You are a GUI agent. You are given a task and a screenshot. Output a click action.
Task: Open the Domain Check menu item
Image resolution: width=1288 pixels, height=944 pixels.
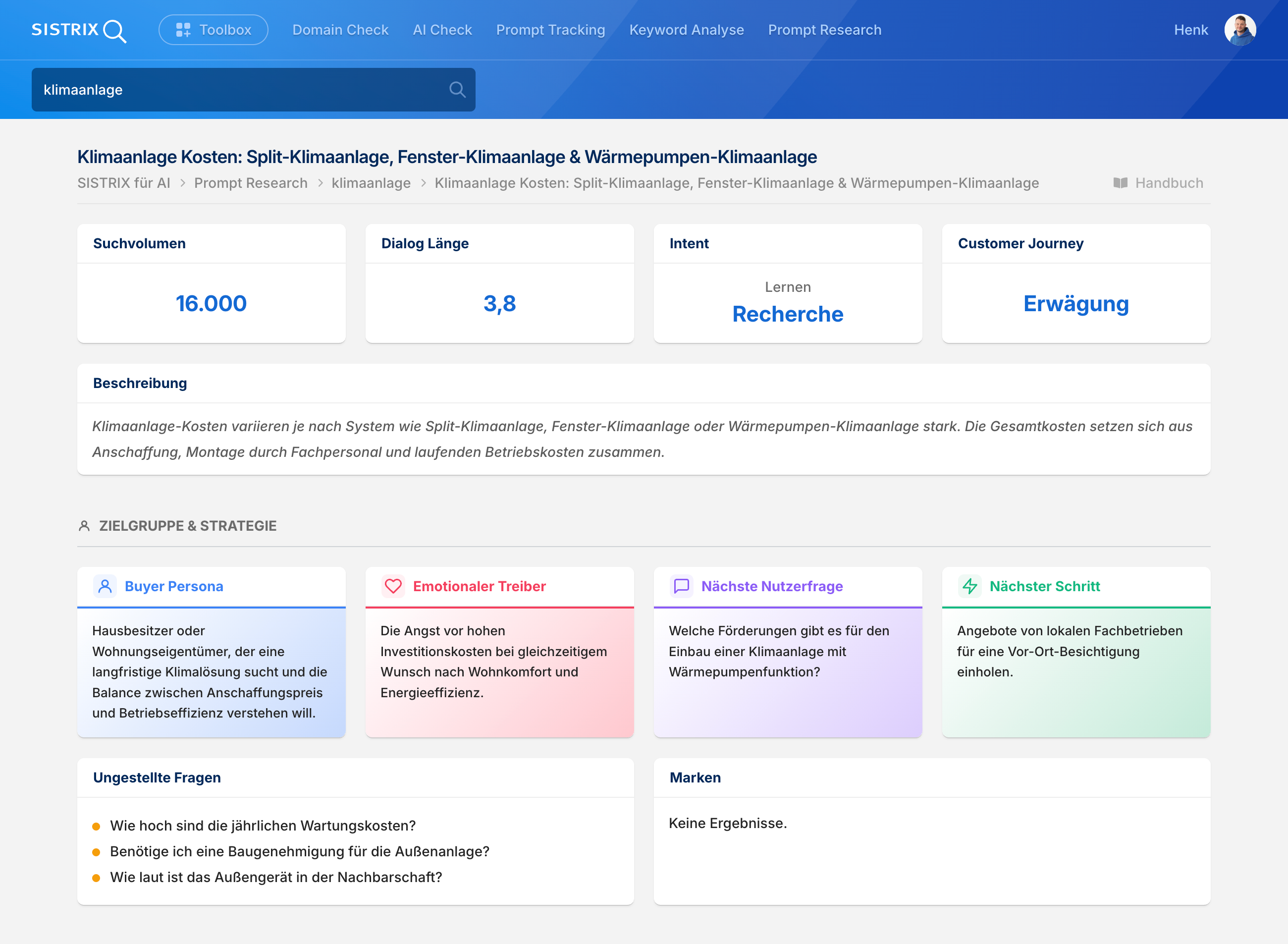point(340,30)
